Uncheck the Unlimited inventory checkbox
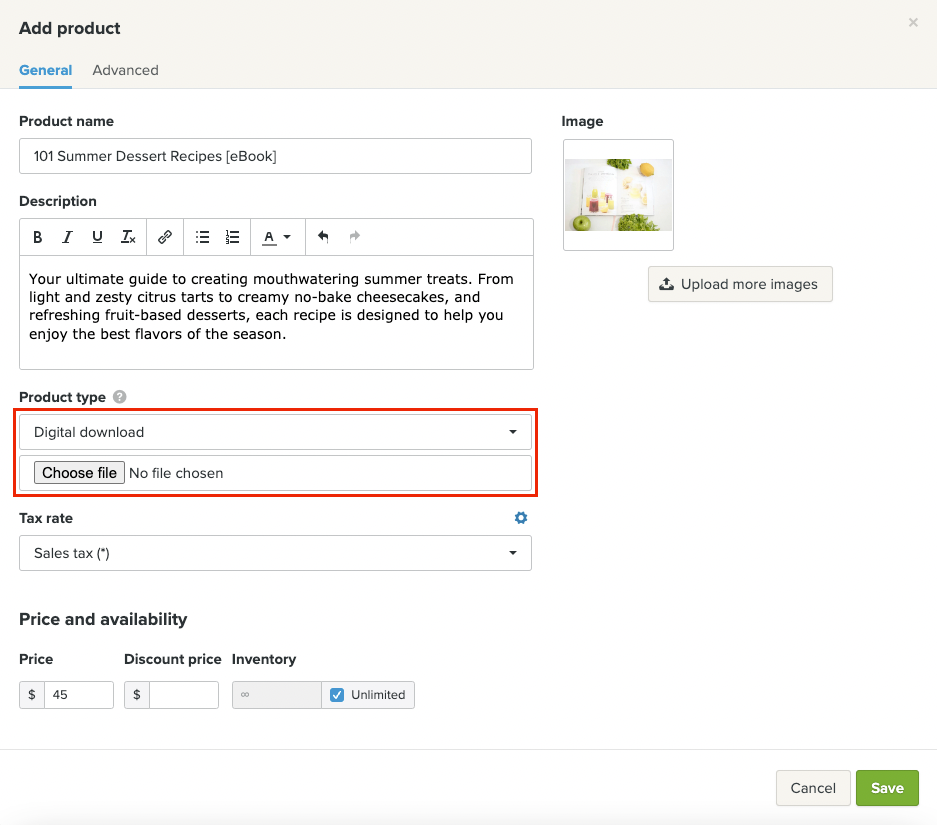This screenshot has width=937, height=825. (337, 695)
